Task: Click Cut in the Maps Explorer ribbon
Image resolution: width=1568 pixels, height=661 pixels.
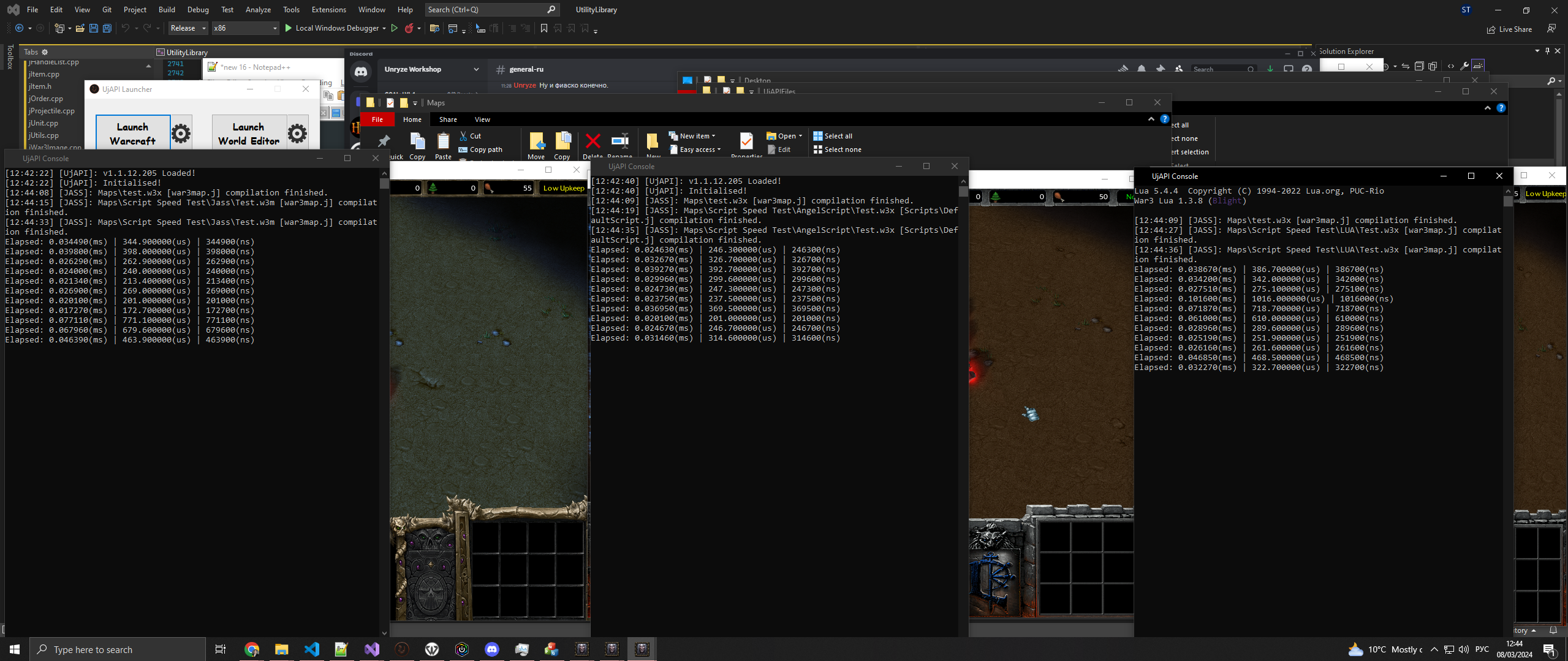Action: coord(471,136)
